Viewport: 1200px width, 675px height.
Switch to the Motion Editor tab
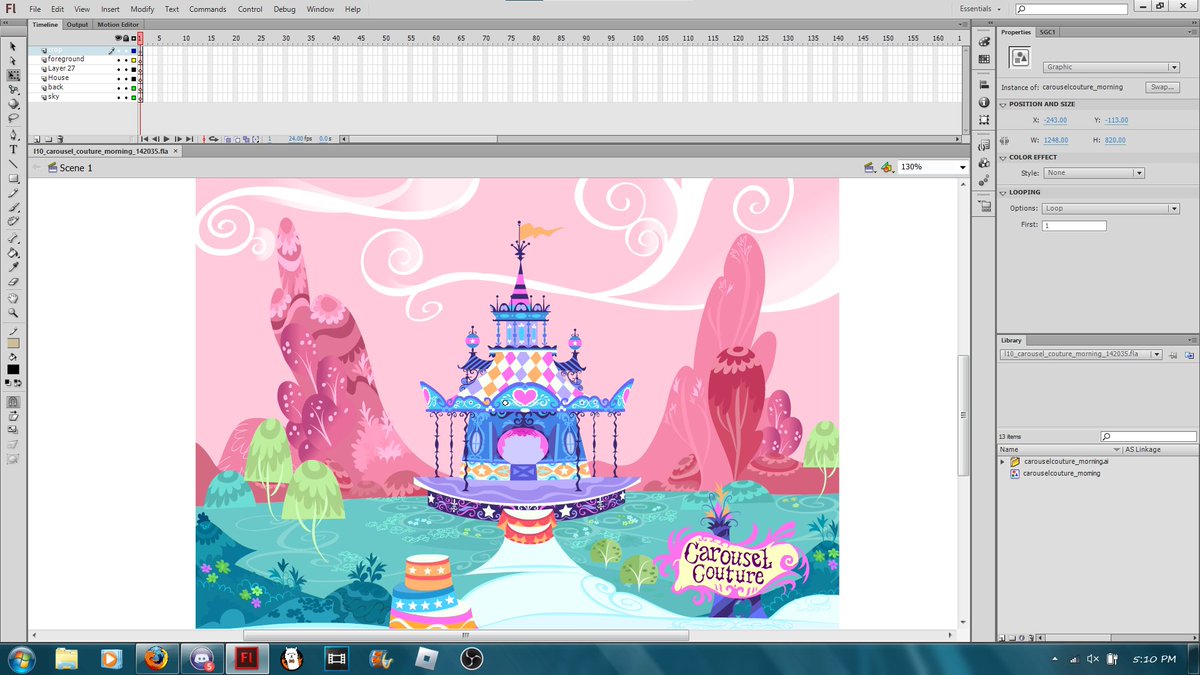point(118,24)
